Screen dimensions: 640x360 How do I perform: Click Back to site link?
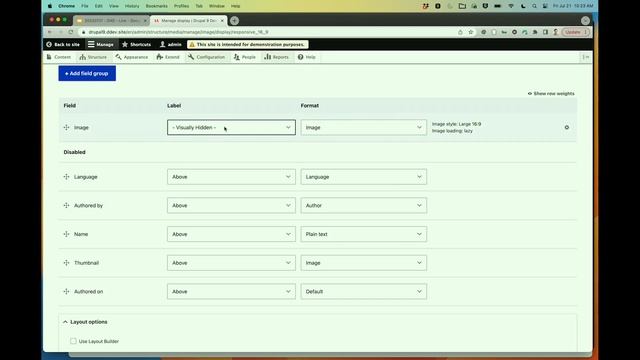click(63, 44)
